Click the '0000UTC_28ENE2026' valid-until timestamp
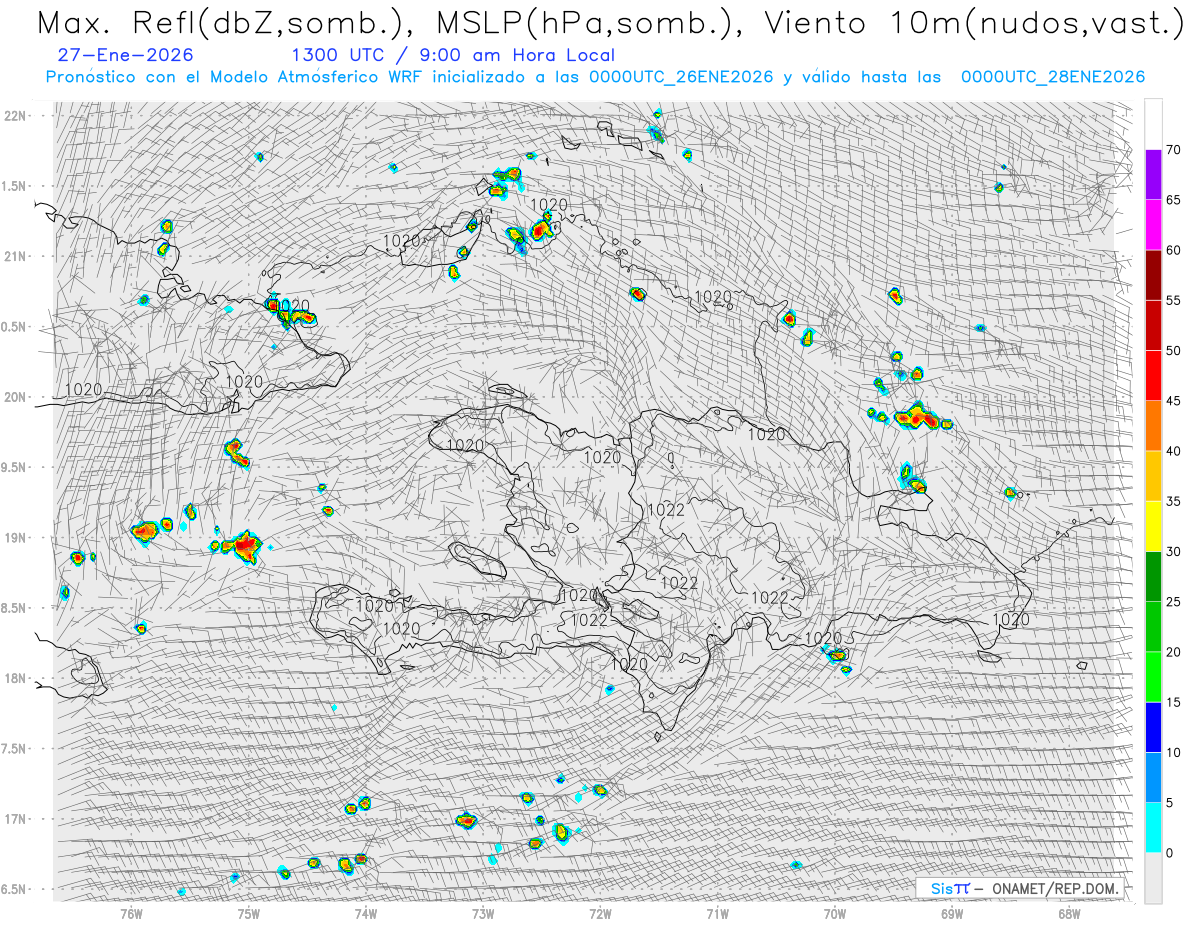Image resolution: width=1200 pixels, height=927 pixels. pos(1053,77)
